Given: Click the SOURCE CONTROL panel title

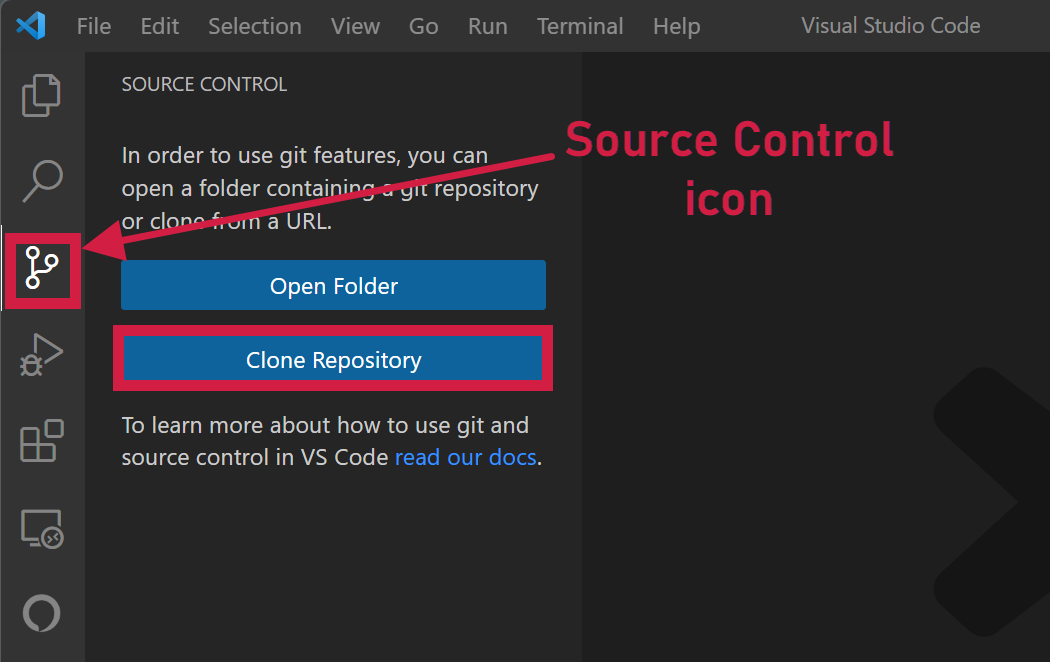Looking at the screenshot, I should point(204,84).
